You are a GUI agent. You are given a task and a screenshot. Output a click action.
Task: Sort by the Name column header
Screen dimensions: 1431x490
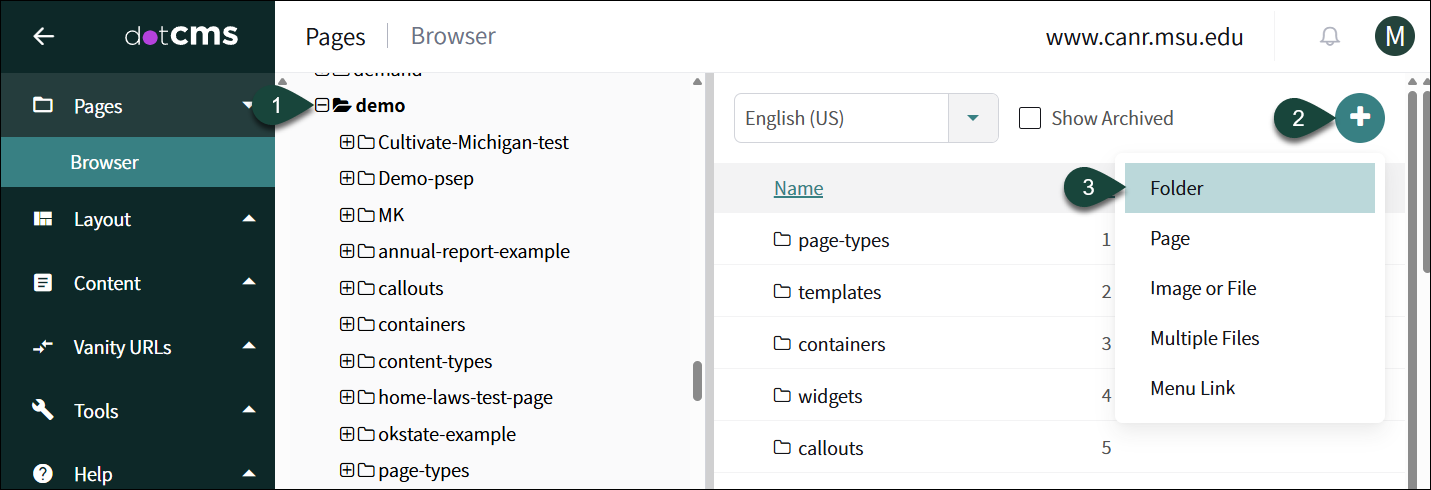coord(798,188)
